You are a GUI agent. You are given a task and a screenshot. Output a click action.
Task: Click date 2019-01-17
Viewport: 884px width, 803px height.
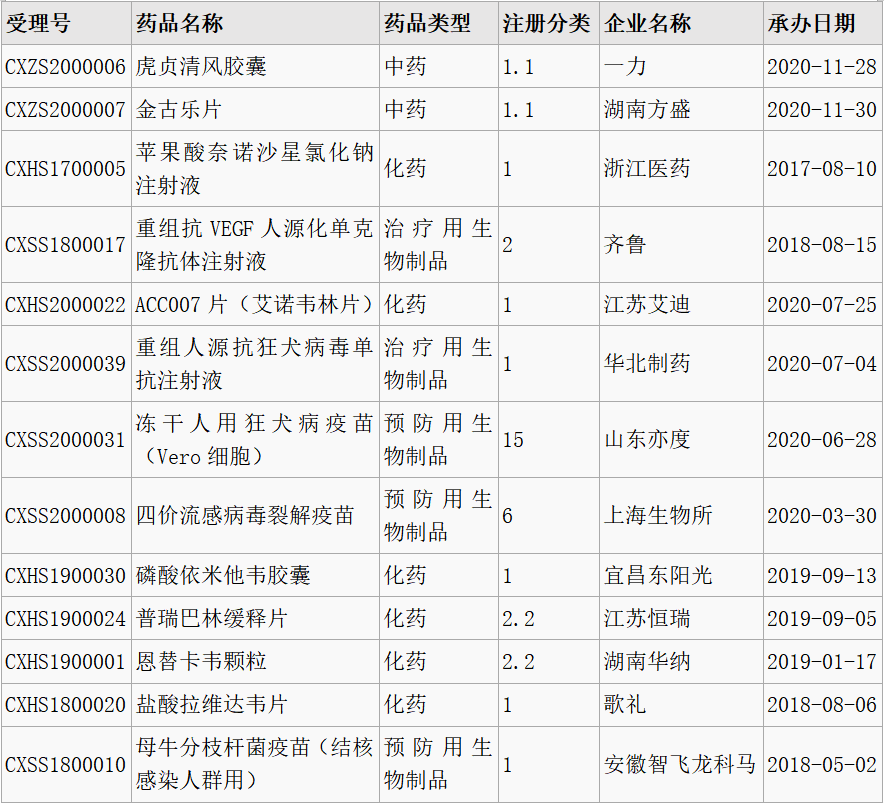[821, 661]
